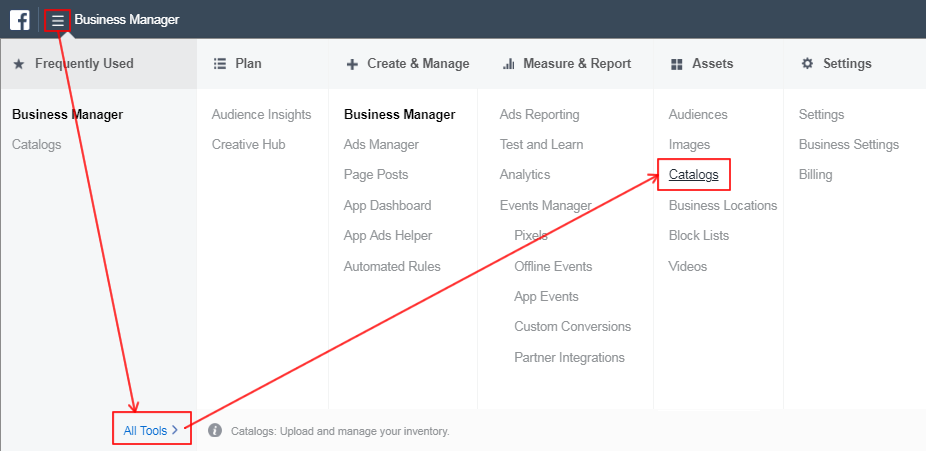Open Offline Events

point(553,266)
